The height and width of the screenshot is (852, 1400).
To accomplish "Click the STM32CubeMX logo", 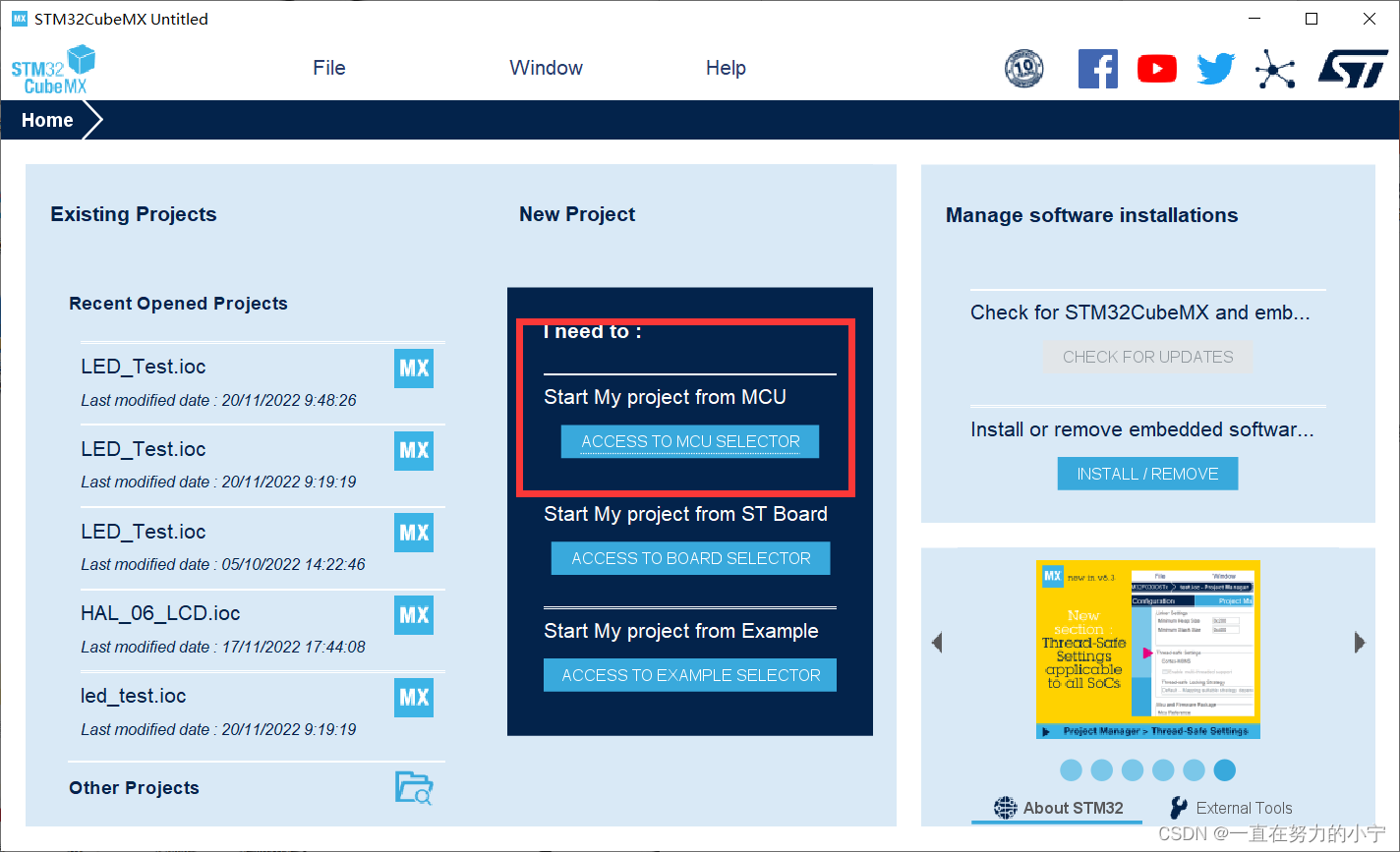I will point(53,70).
